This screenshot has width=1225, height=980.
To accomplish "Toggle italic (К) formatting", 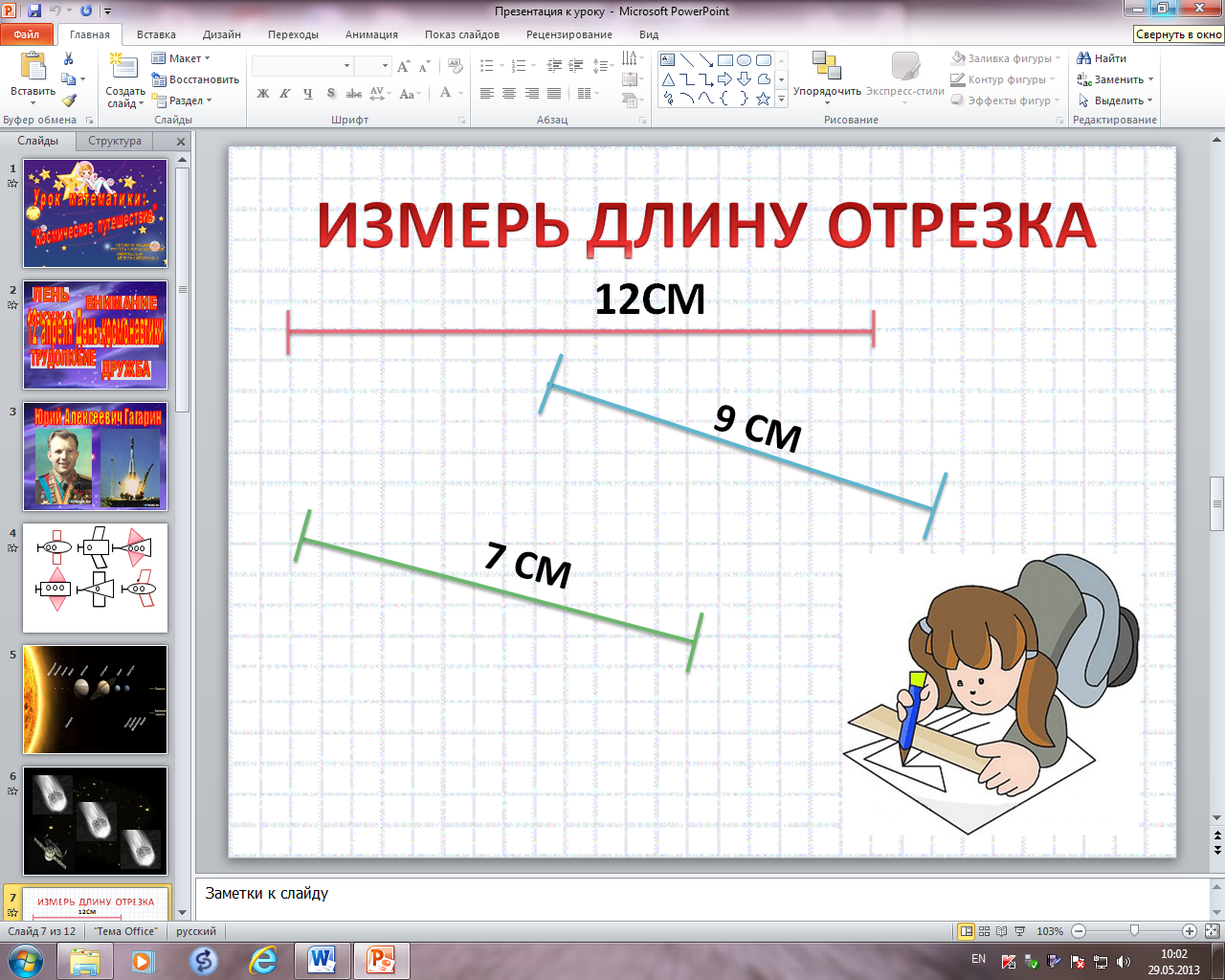I will coord(285,94).
